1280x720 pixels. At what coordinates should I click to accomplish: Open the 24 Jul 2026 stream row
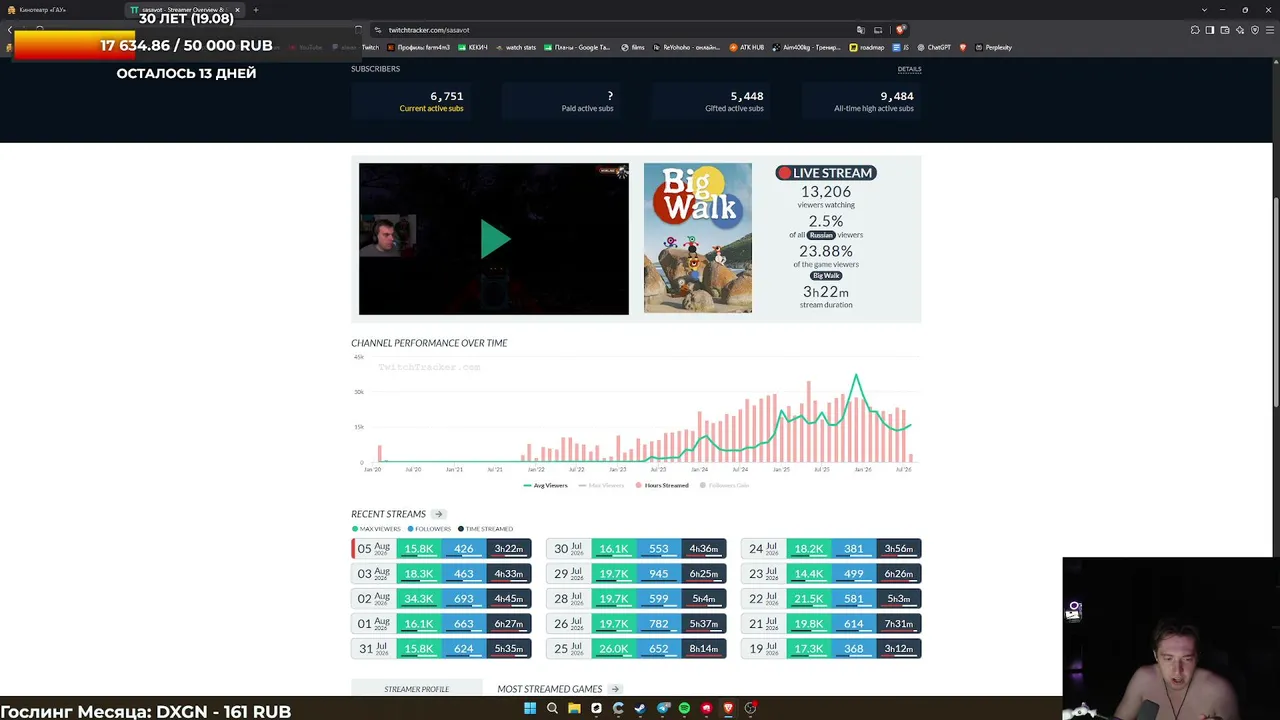tap(831, 548)
